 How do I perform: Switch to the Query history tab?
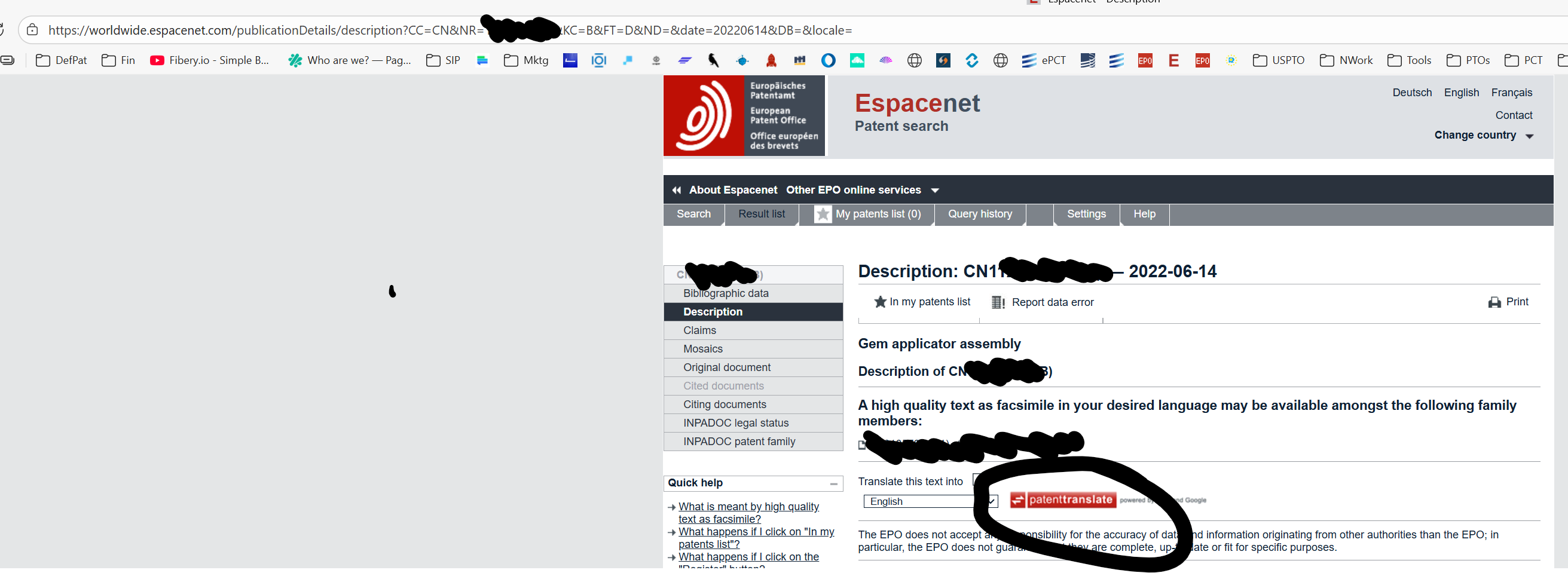(x=979, y=214)
